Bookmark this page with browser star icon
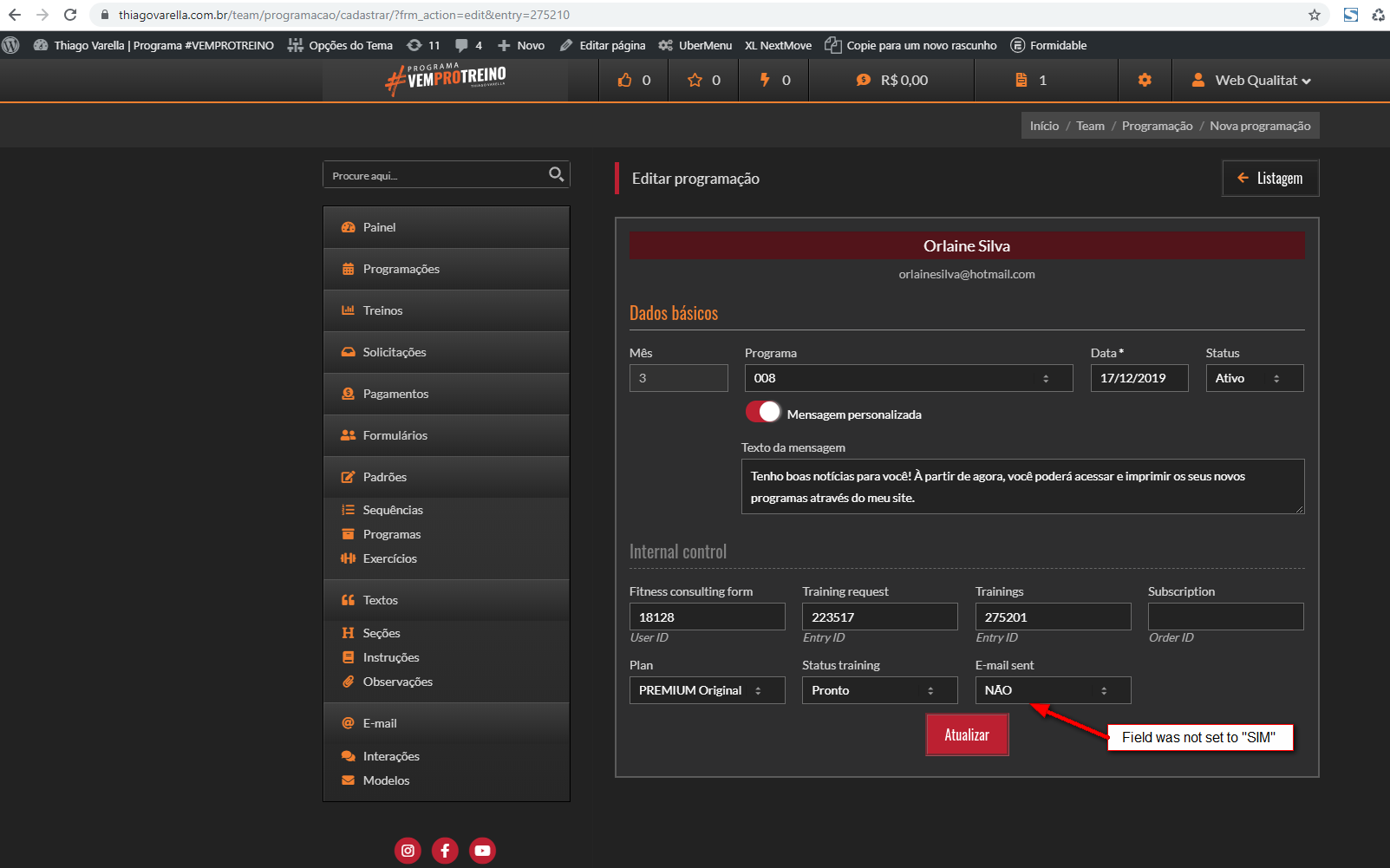The image size is (1390, 868). coord(1315,15)
